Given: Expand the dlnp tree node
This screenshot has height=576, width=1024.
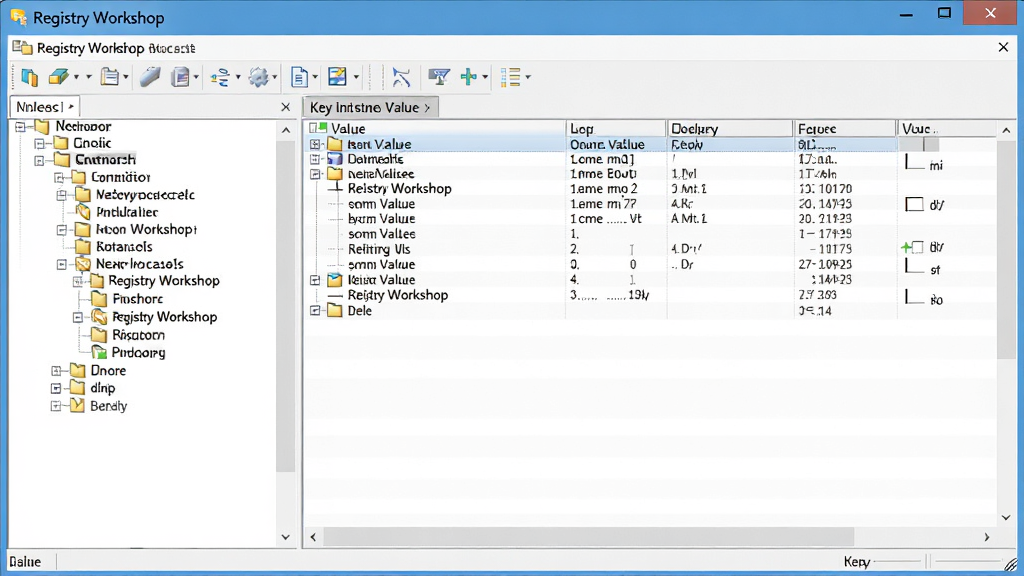Looking at the screenshot, I should click(57, 389).
